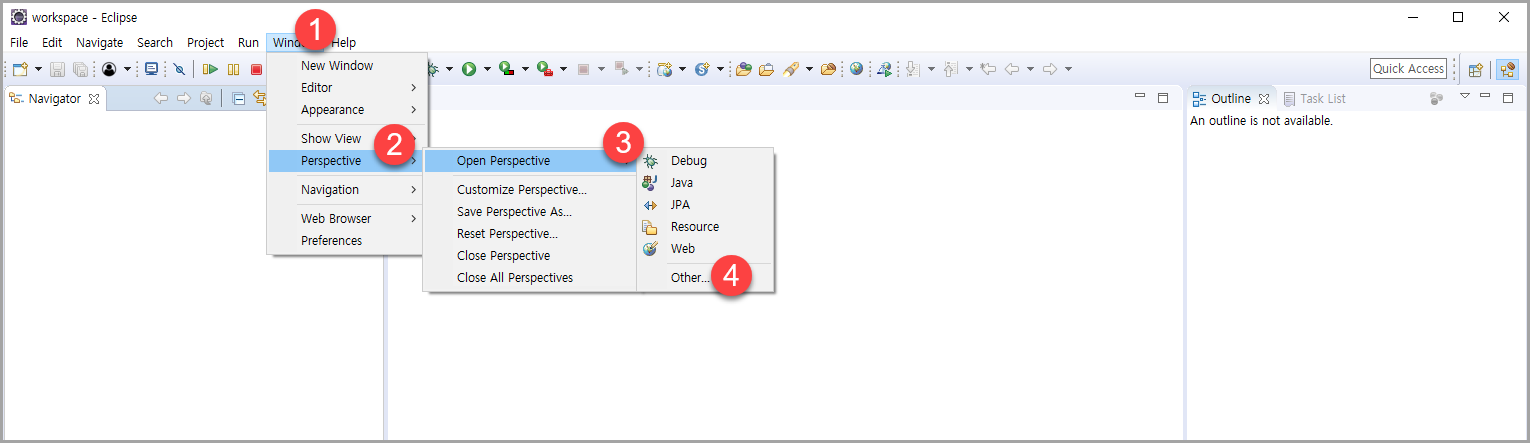Click the Last Edit Location icon

point(988,69)
